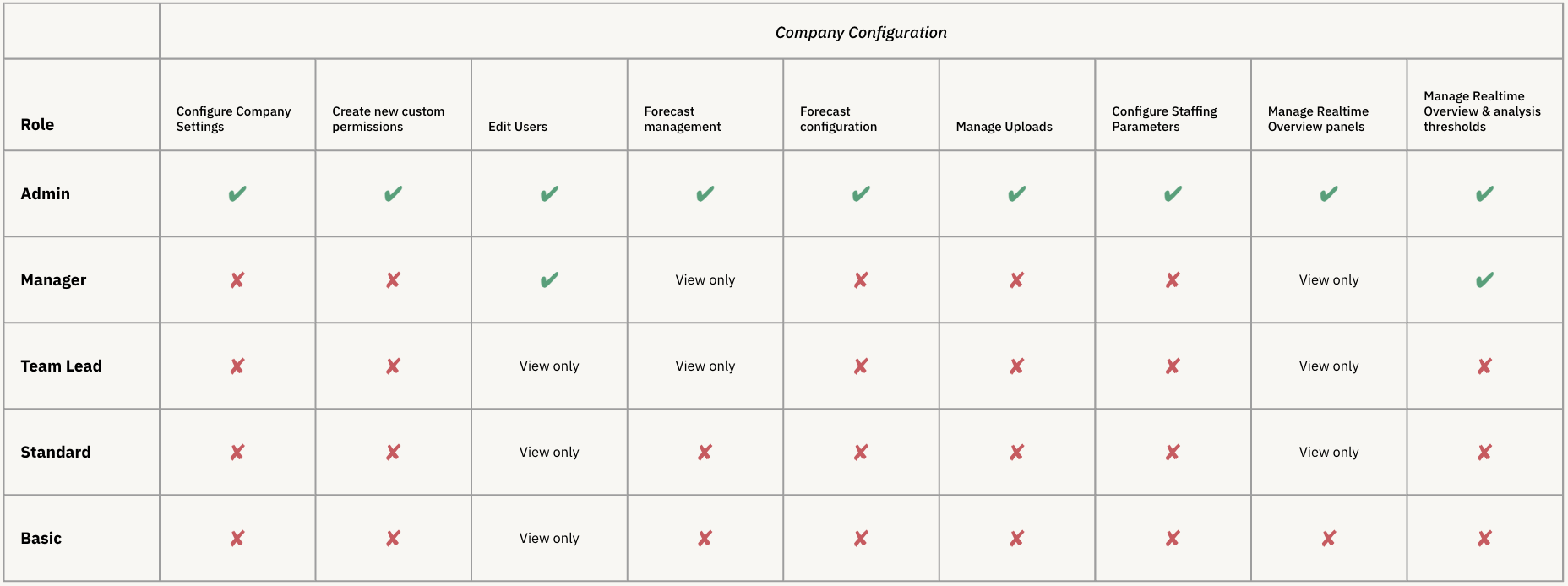The image size is (1568, 586).
Task: Click Manager's red cross under Configure Company Settings
Action: (x=237, y=280)
